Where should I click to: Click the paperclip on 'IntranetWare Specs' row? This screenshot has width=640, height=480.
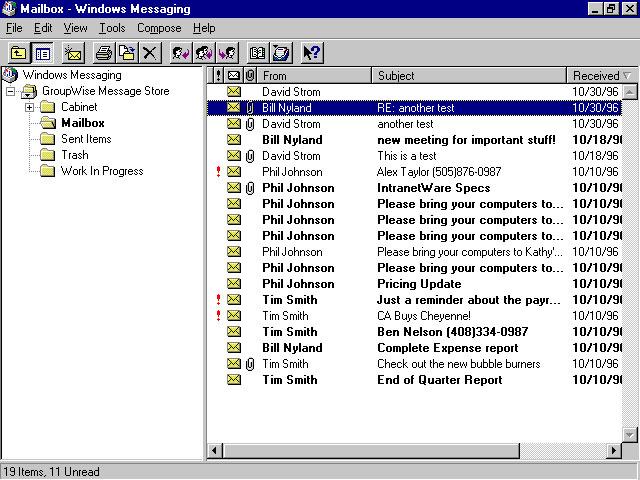[x=250, y=188]
